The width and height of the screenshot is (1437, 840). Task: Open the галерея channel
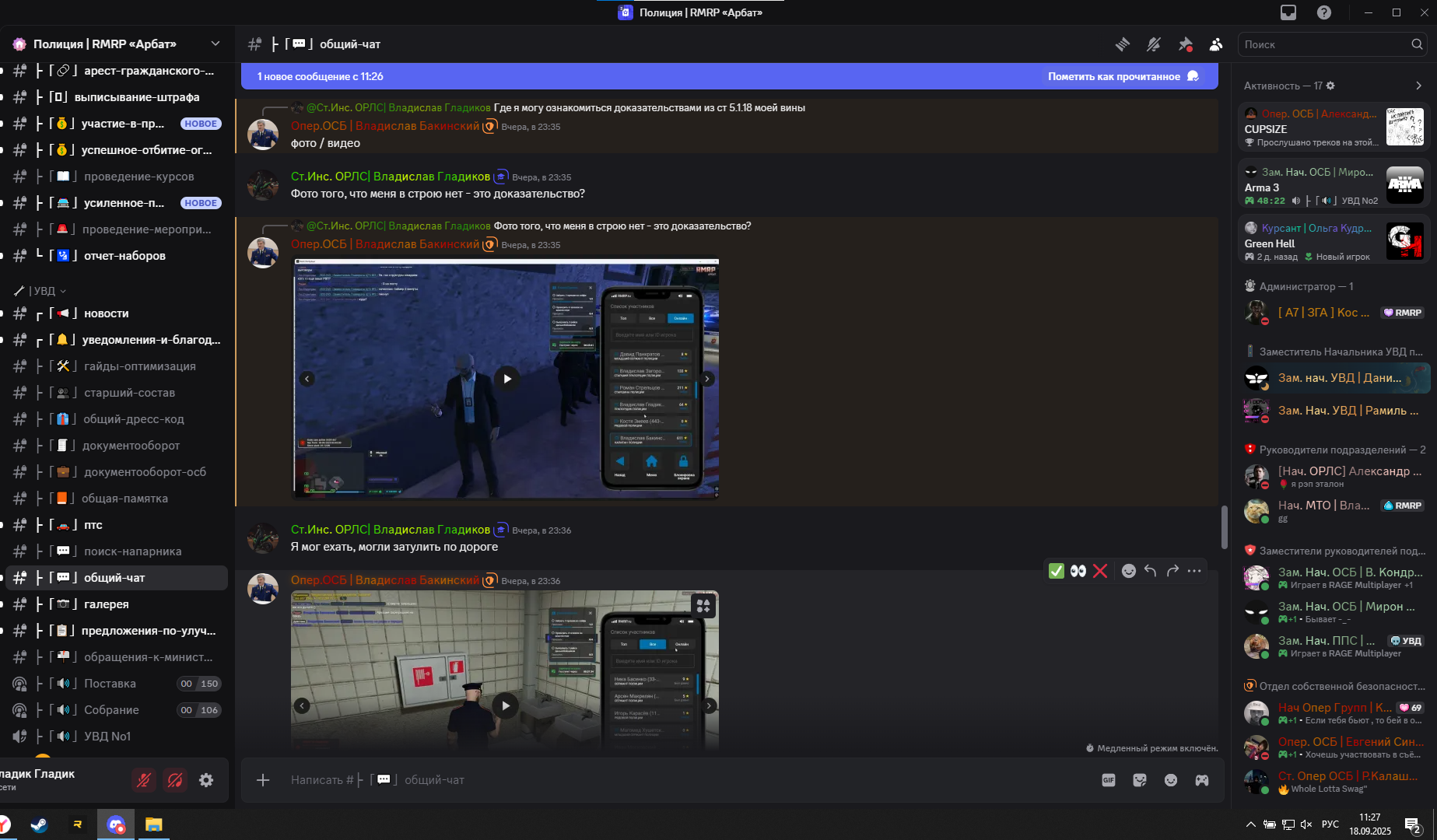(x=117, y=604)
